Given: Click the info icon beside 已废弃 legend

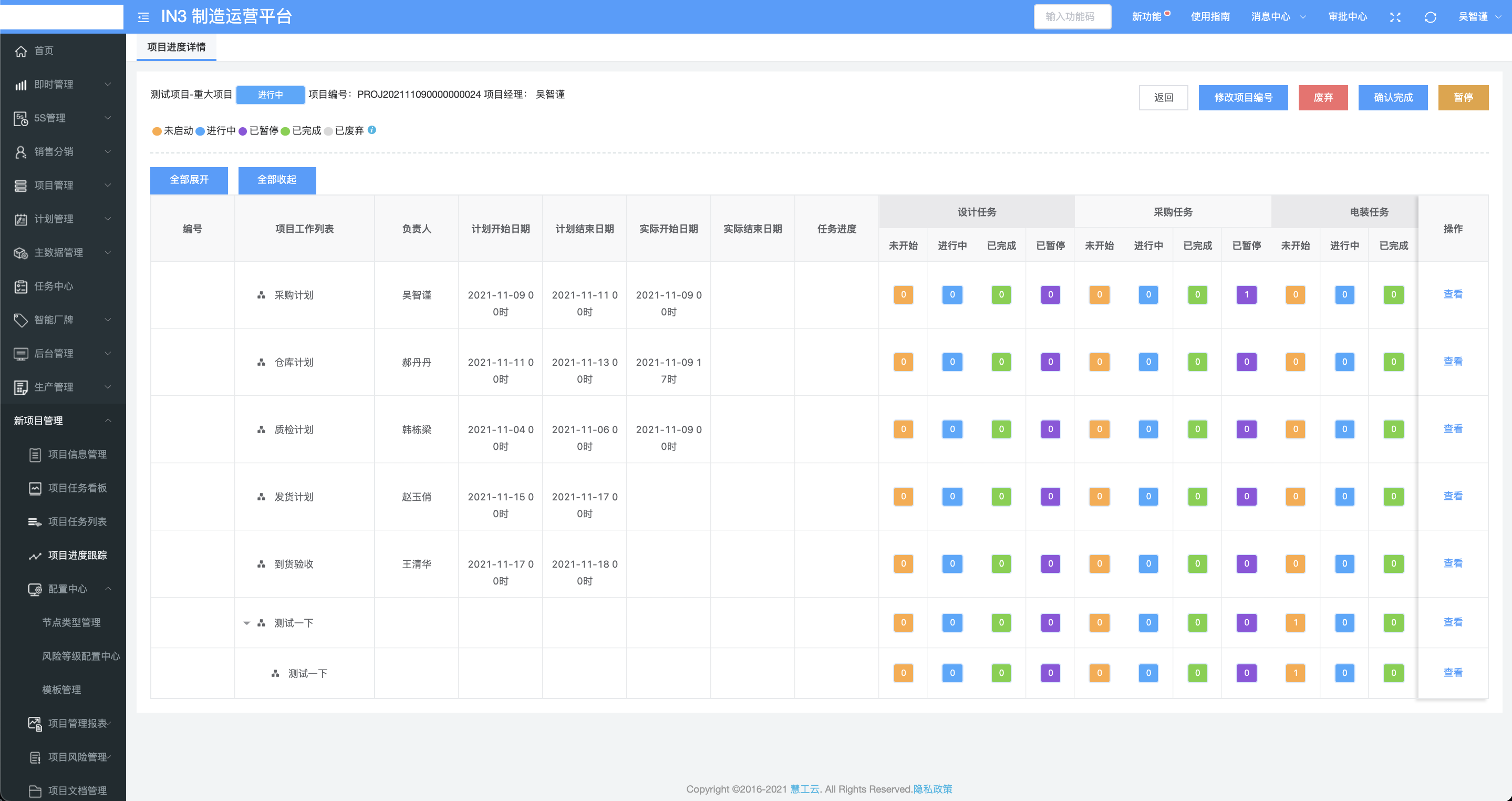Looking at the screenshot, I should (372, 130).
